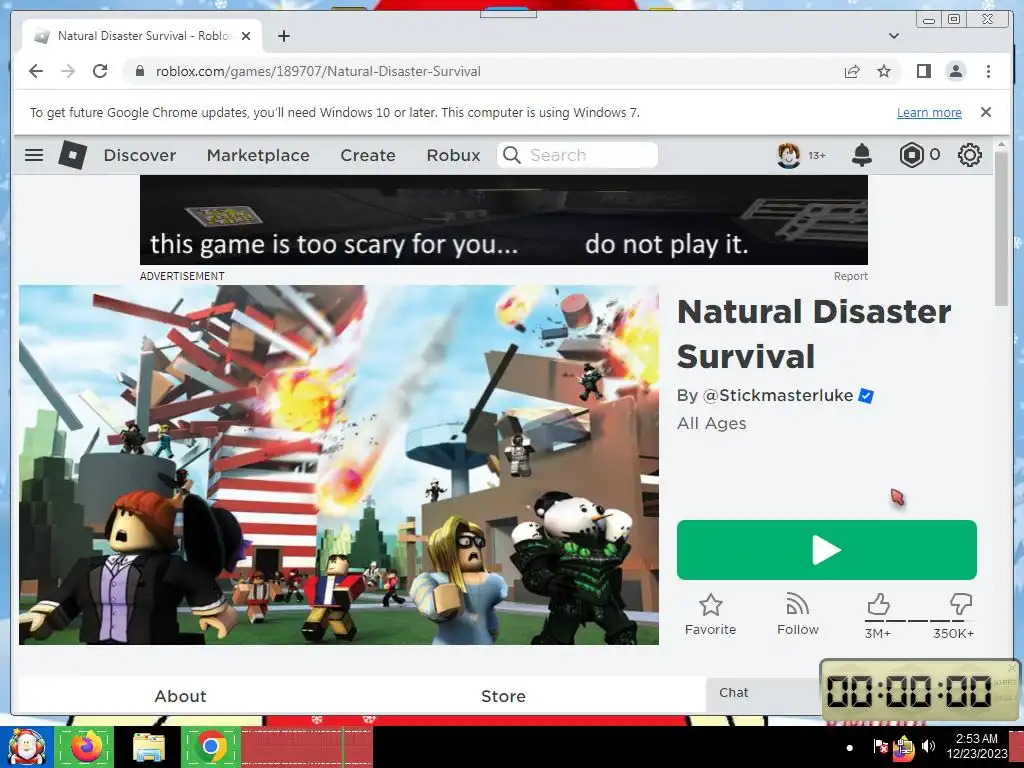
Task: Click the taskbar clock showing 2:53 AM
Action: pyautogui.click(x=976, y=746)
